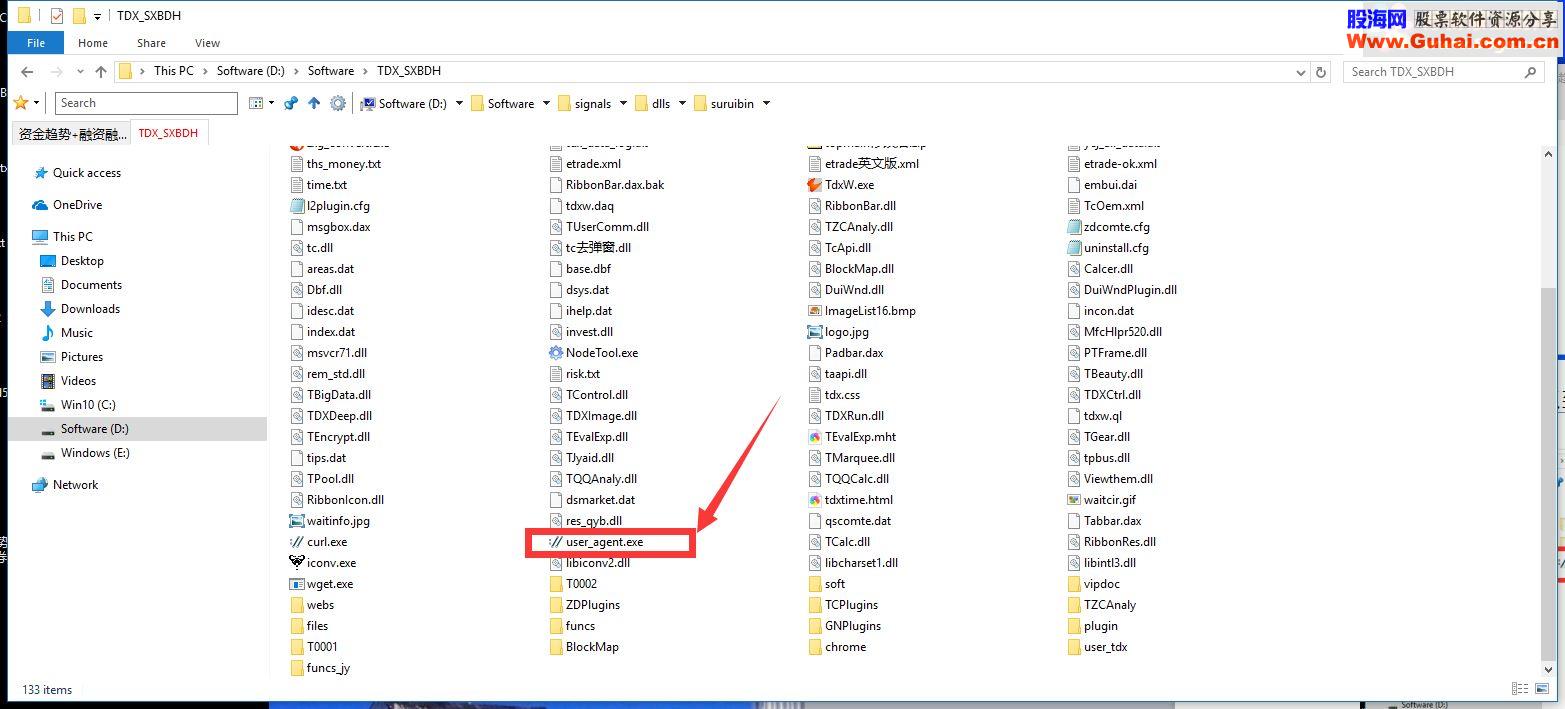Open the Share ribbon tab
Image resolution: width=1565 pixels, height=709 pixels.
tap(152, 43)
